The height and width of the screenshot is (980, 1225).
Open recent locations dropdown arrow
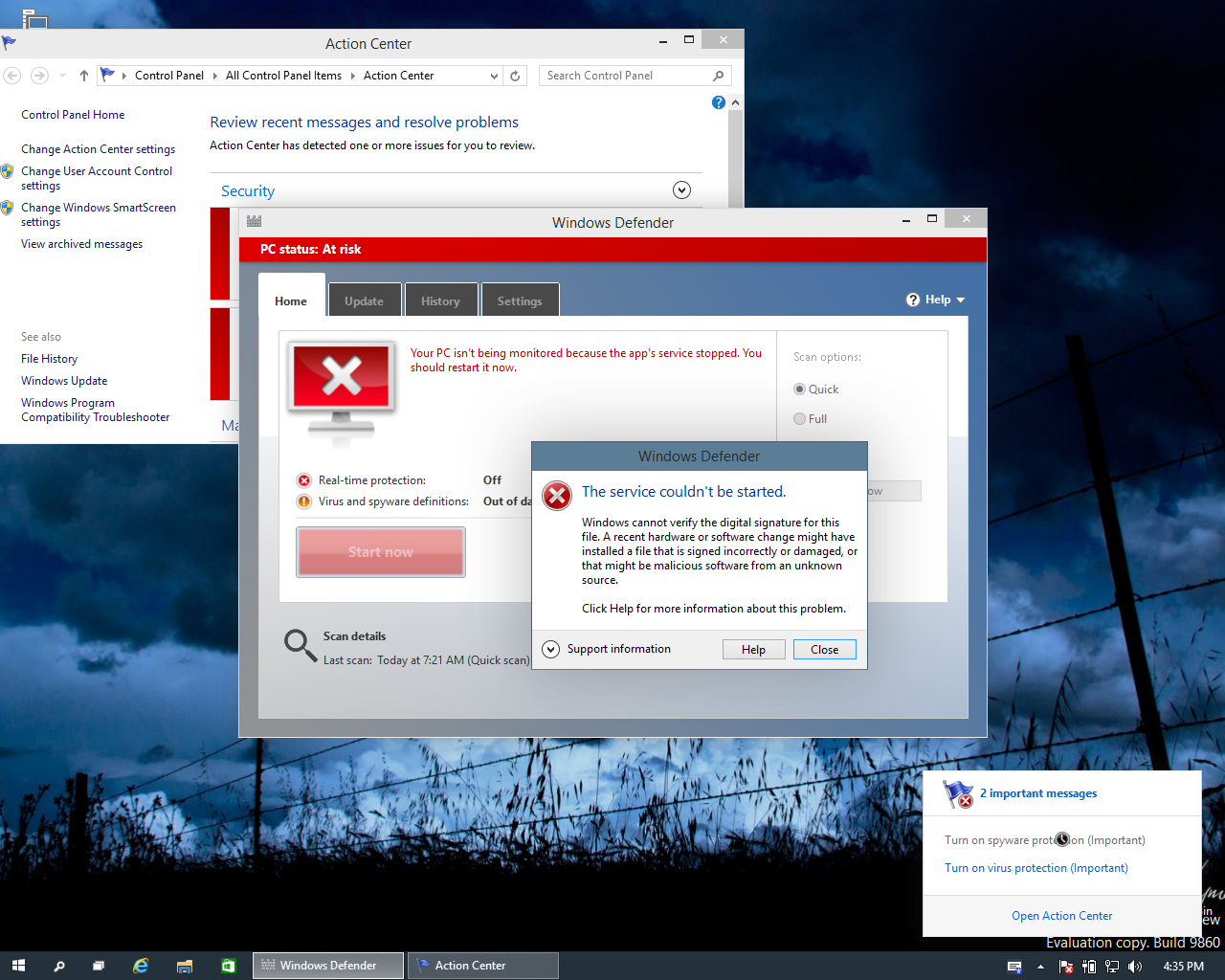(x=62, y=76)
